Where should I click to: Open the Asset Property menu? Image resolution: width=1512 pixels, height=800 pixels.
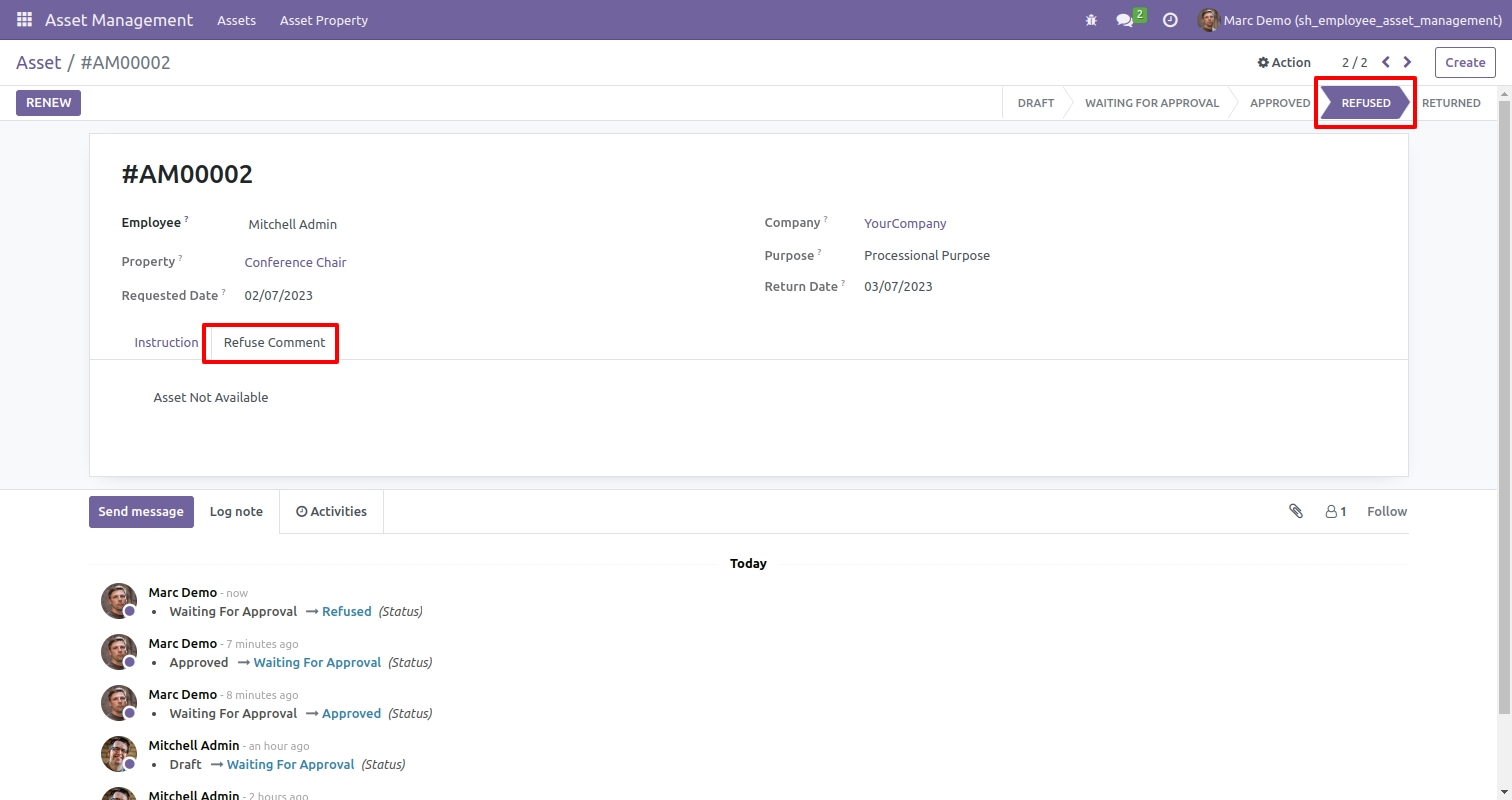pos(324,20)
